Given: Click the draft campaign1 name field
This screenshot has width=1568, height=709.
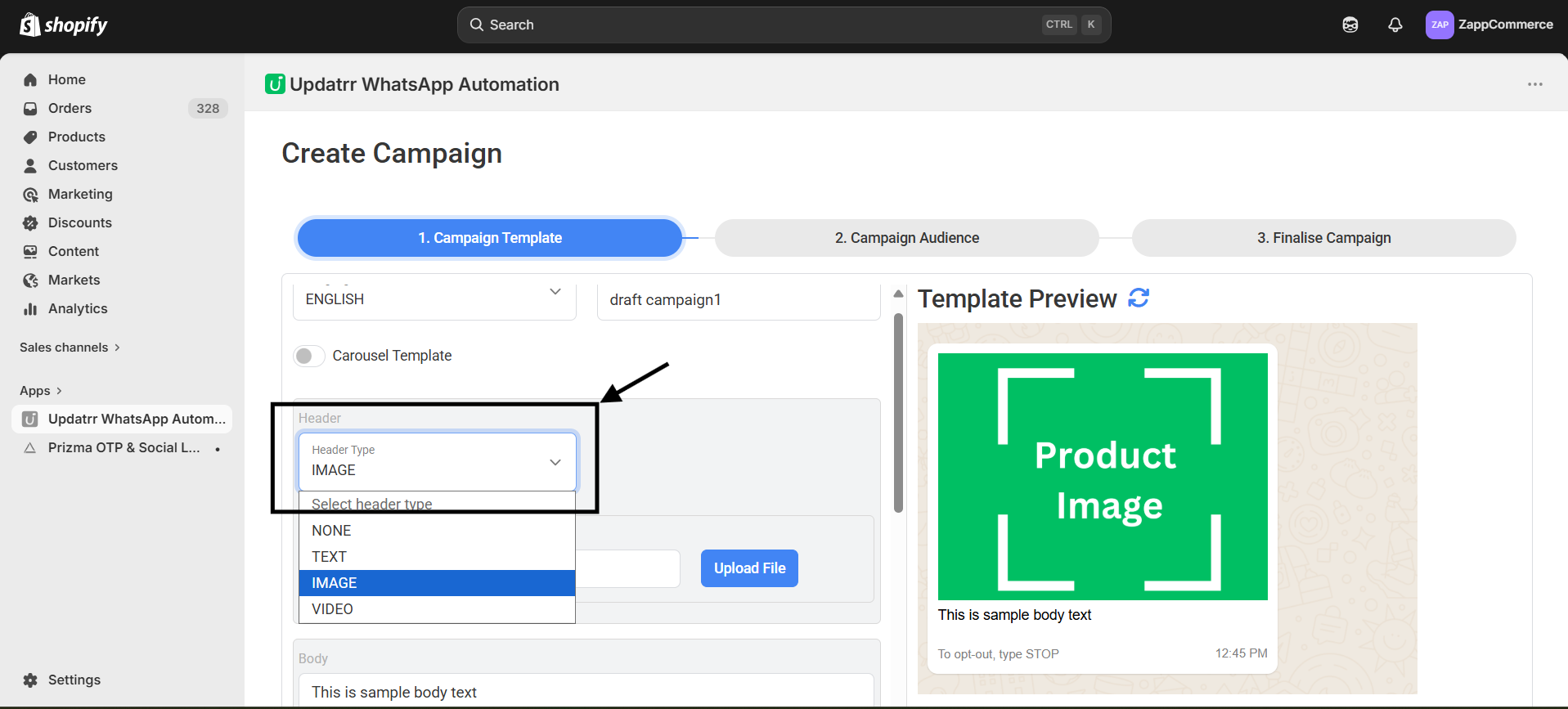Looking at the screenshot, I should (x=738, y=300).
